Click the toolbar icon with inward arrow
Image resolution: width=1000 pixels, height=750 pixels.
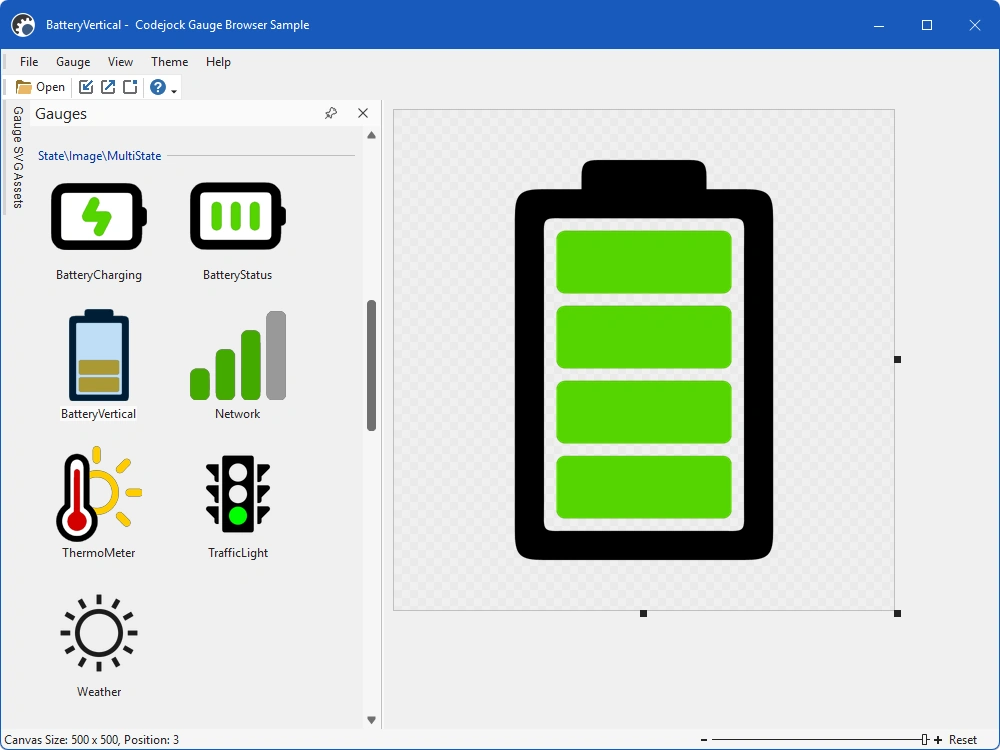click(x=85, y=87)
